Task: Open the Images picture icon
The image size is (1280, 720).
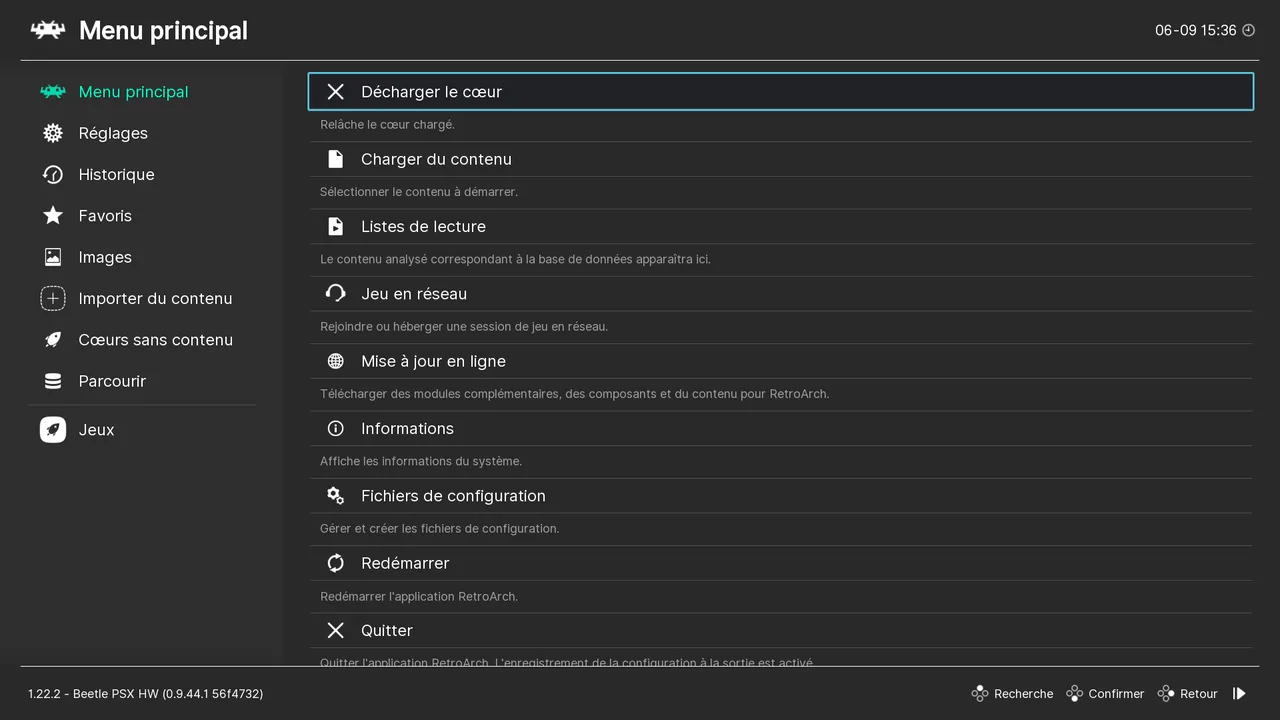Action: pos(53,257)
